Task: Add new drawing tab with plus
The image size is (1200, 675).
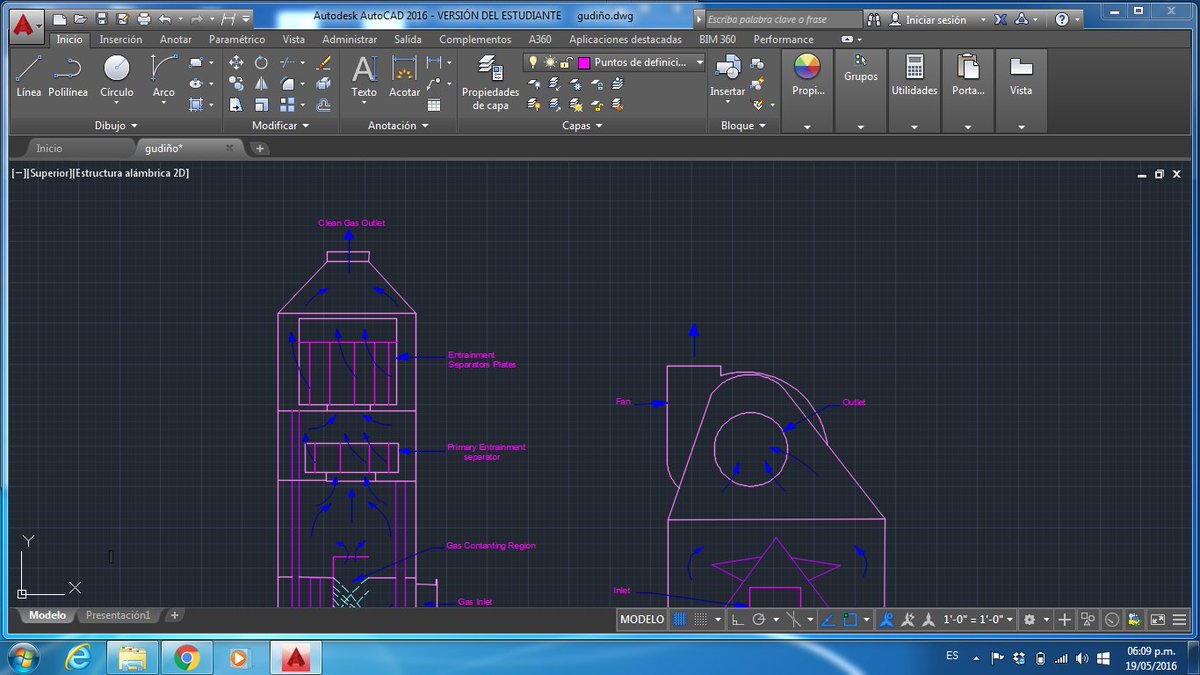Action: tap(260, 148)
